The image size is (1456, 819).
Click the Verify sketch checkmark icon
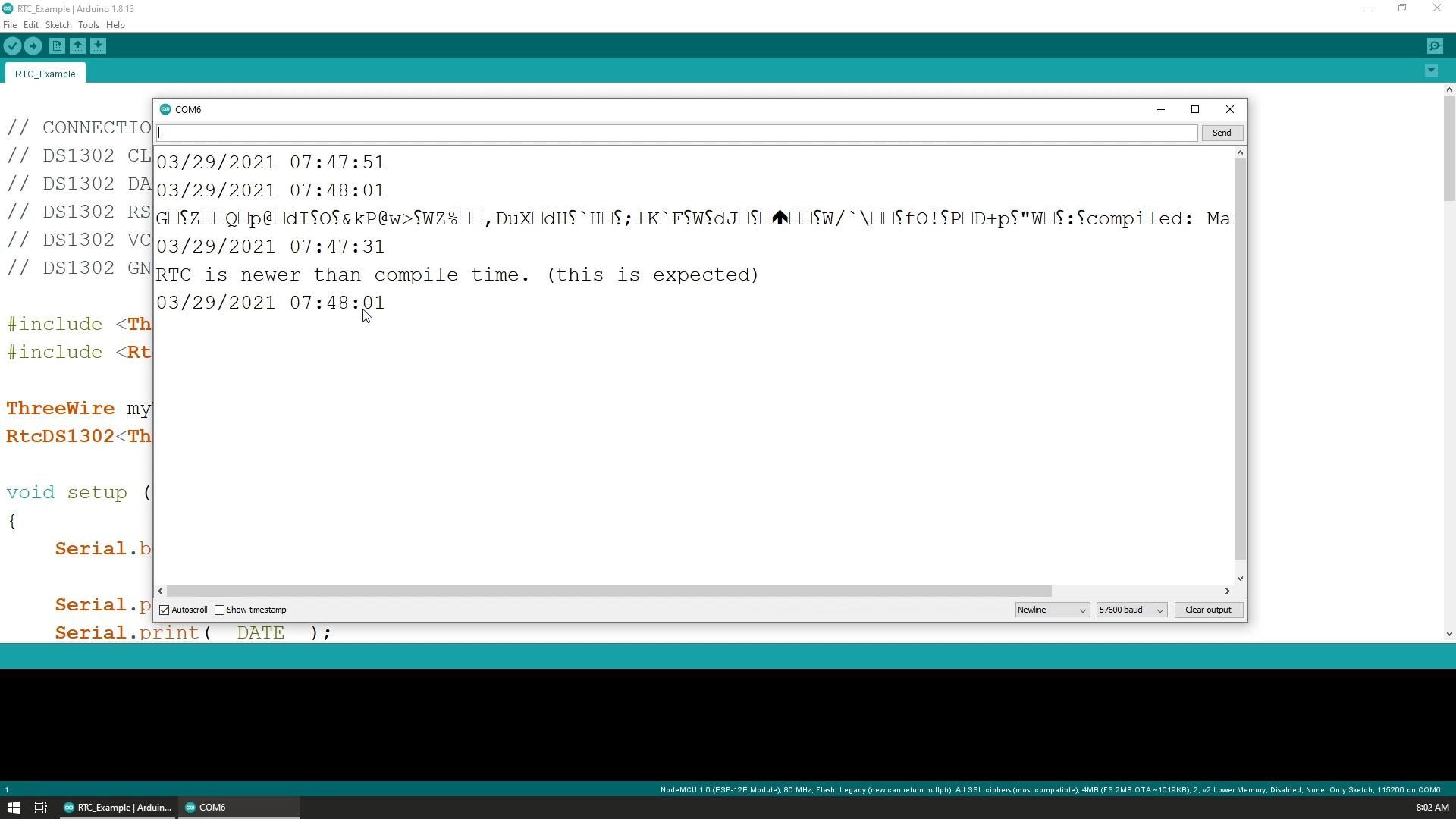pos(12,46)
